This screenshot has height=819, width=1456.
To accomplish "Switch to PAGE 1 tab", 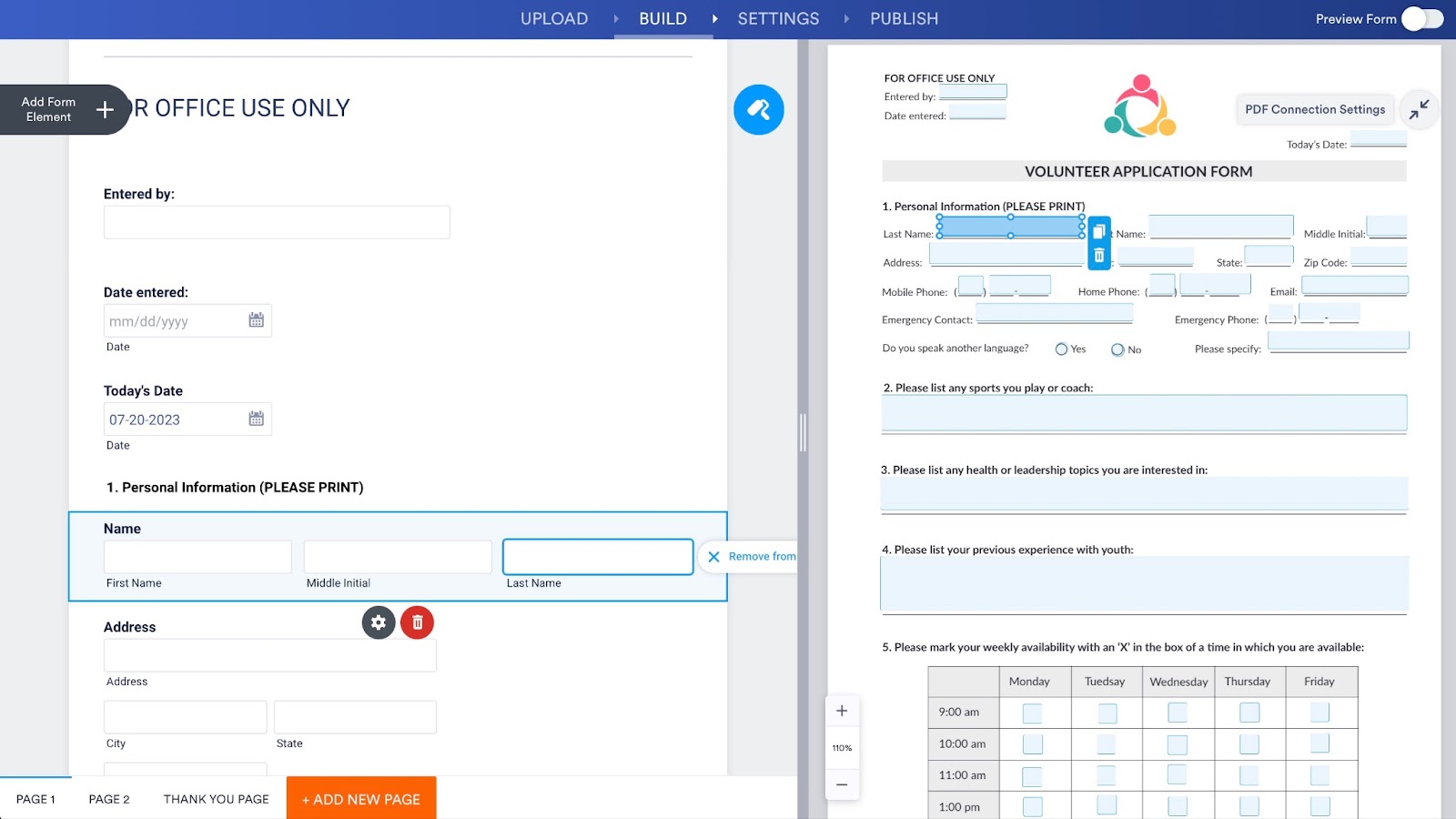I will (35, 799).
